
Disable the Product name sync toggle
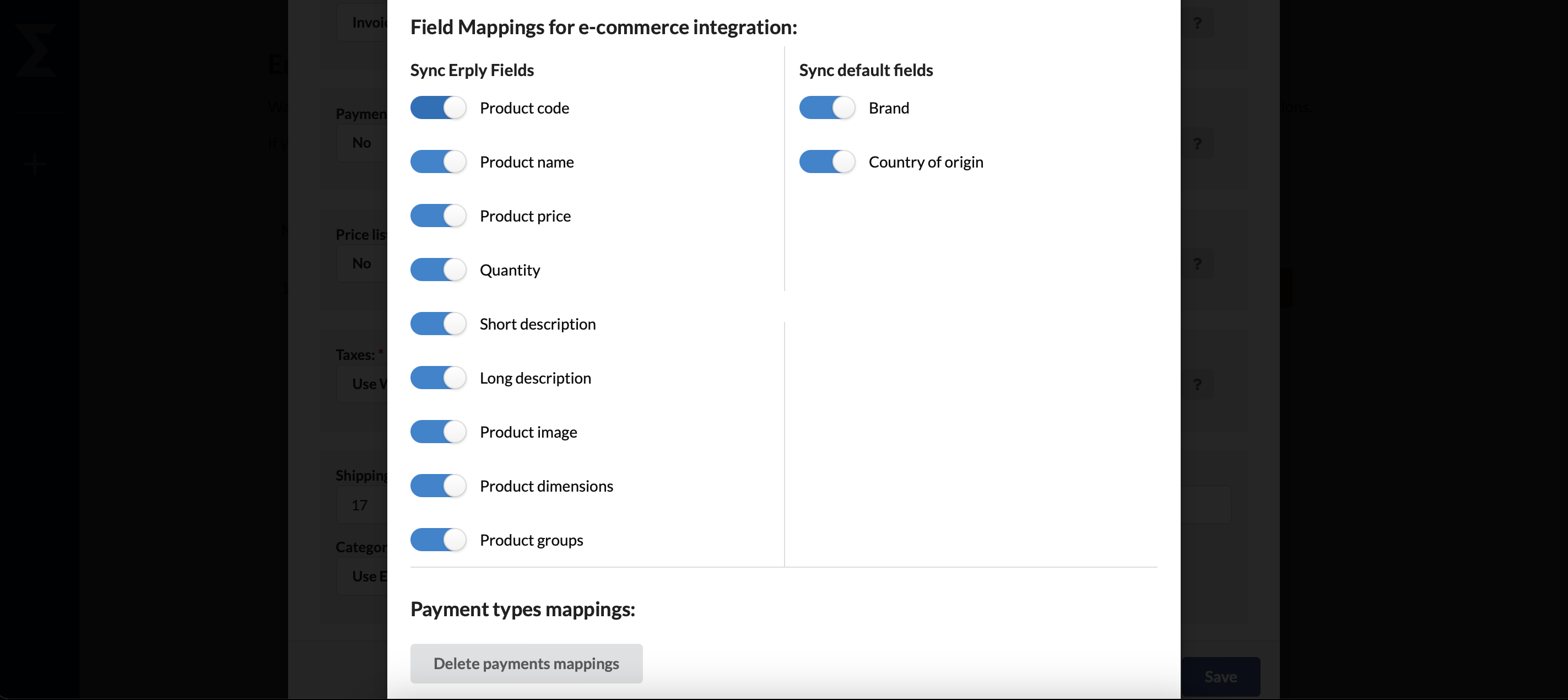click(x=438, y=162)
